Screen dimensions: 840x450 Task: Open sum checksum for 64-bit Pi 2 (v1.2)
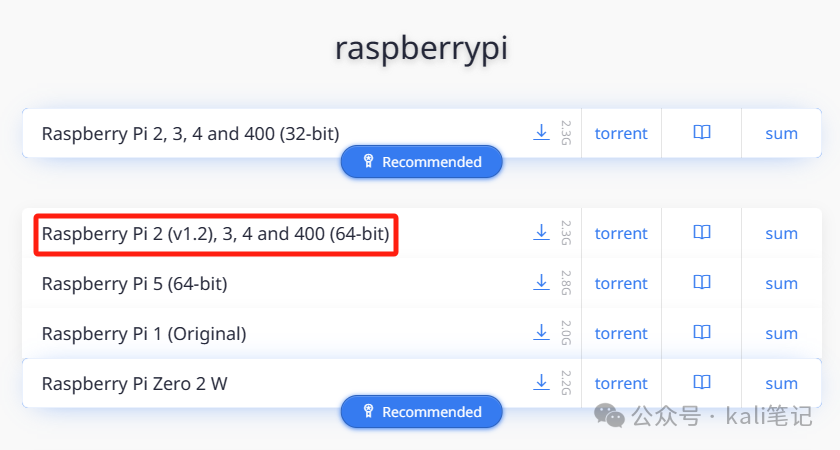[x=782, y=233]
